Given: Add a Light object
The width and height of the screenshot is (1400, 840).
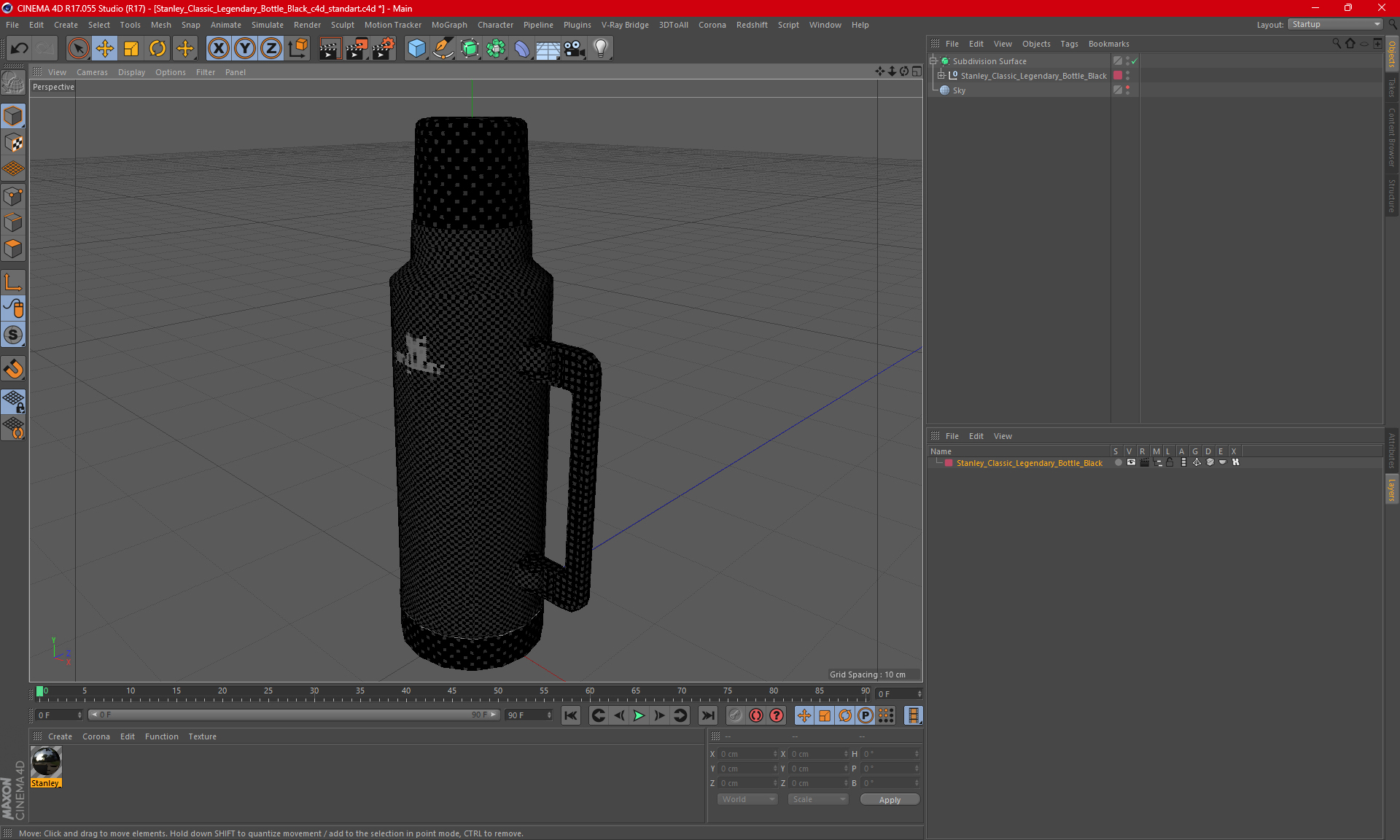Looking at the screenshot, I should (601, 49).
